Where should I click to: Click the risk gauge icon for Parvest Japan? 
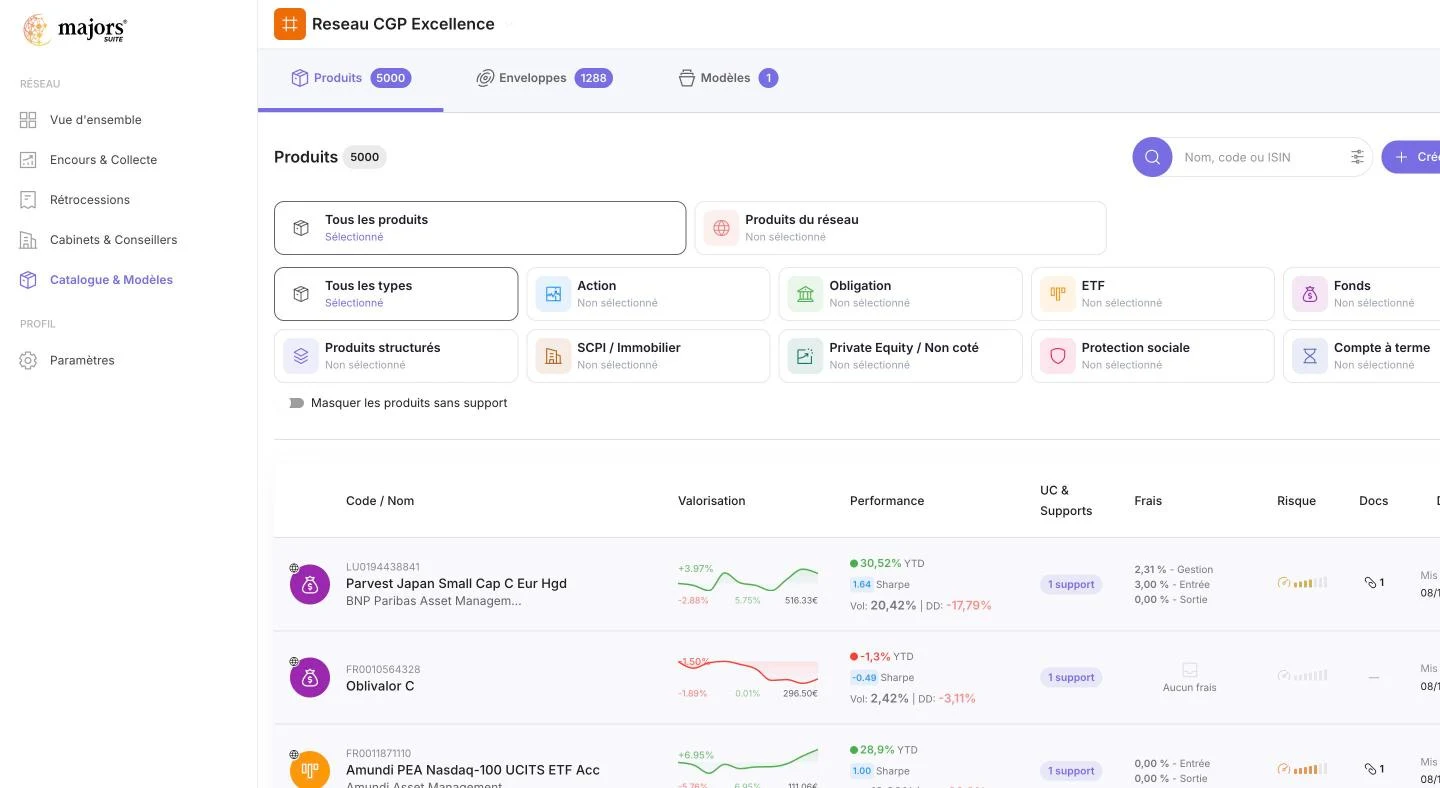[1284, 582]
